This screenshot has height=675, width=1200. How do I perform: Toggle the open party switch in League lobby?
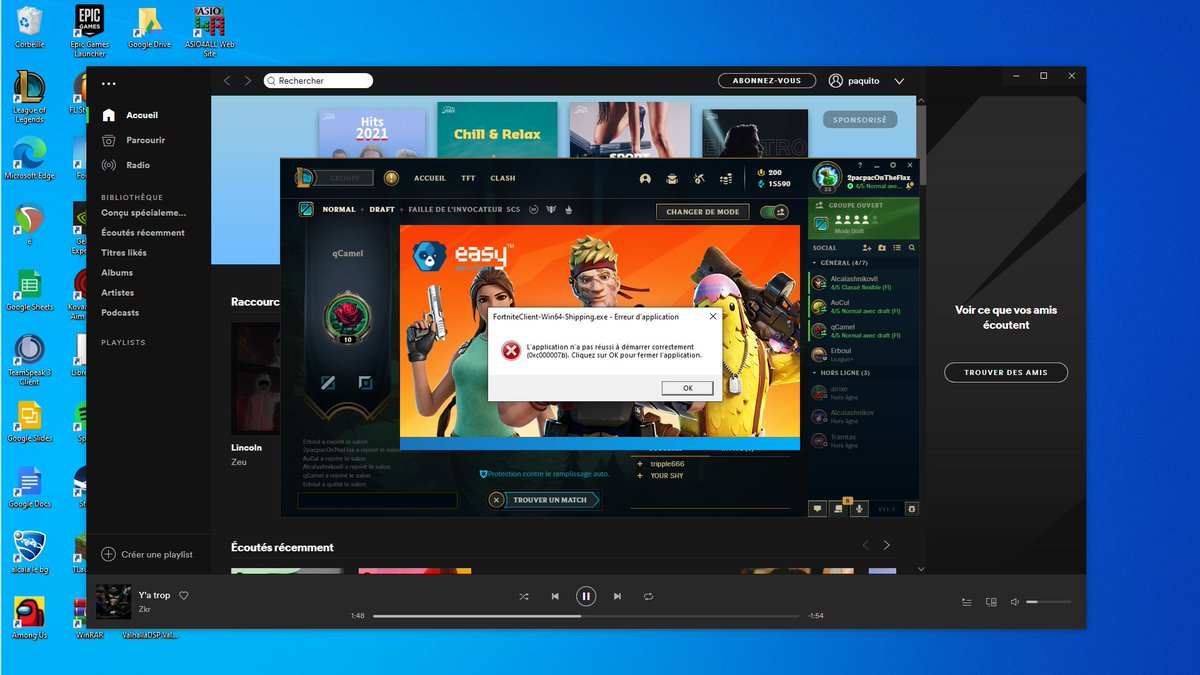click(x=774, y=212)
